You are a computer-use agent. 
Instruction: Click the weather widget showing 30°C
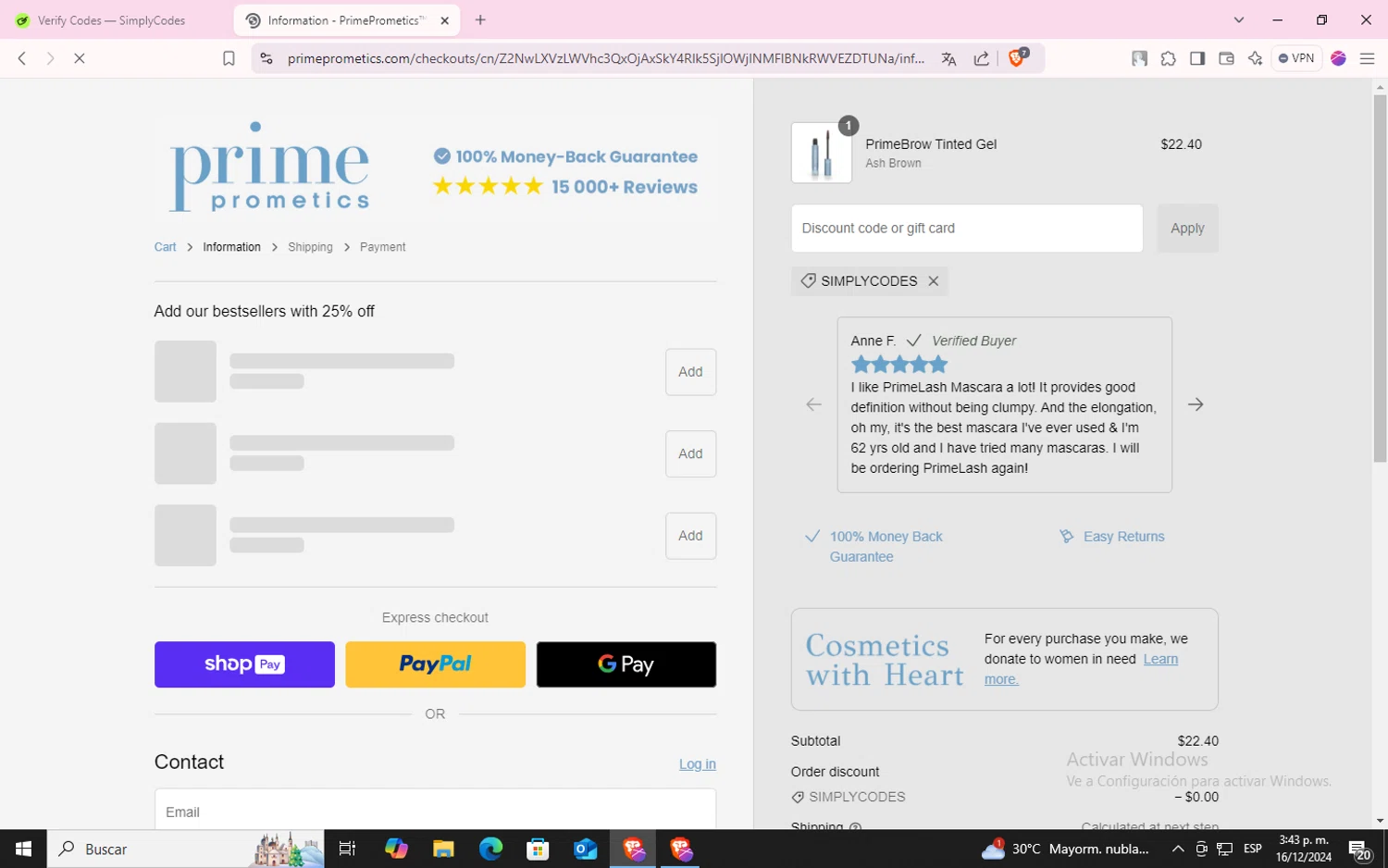[1066, 849]
